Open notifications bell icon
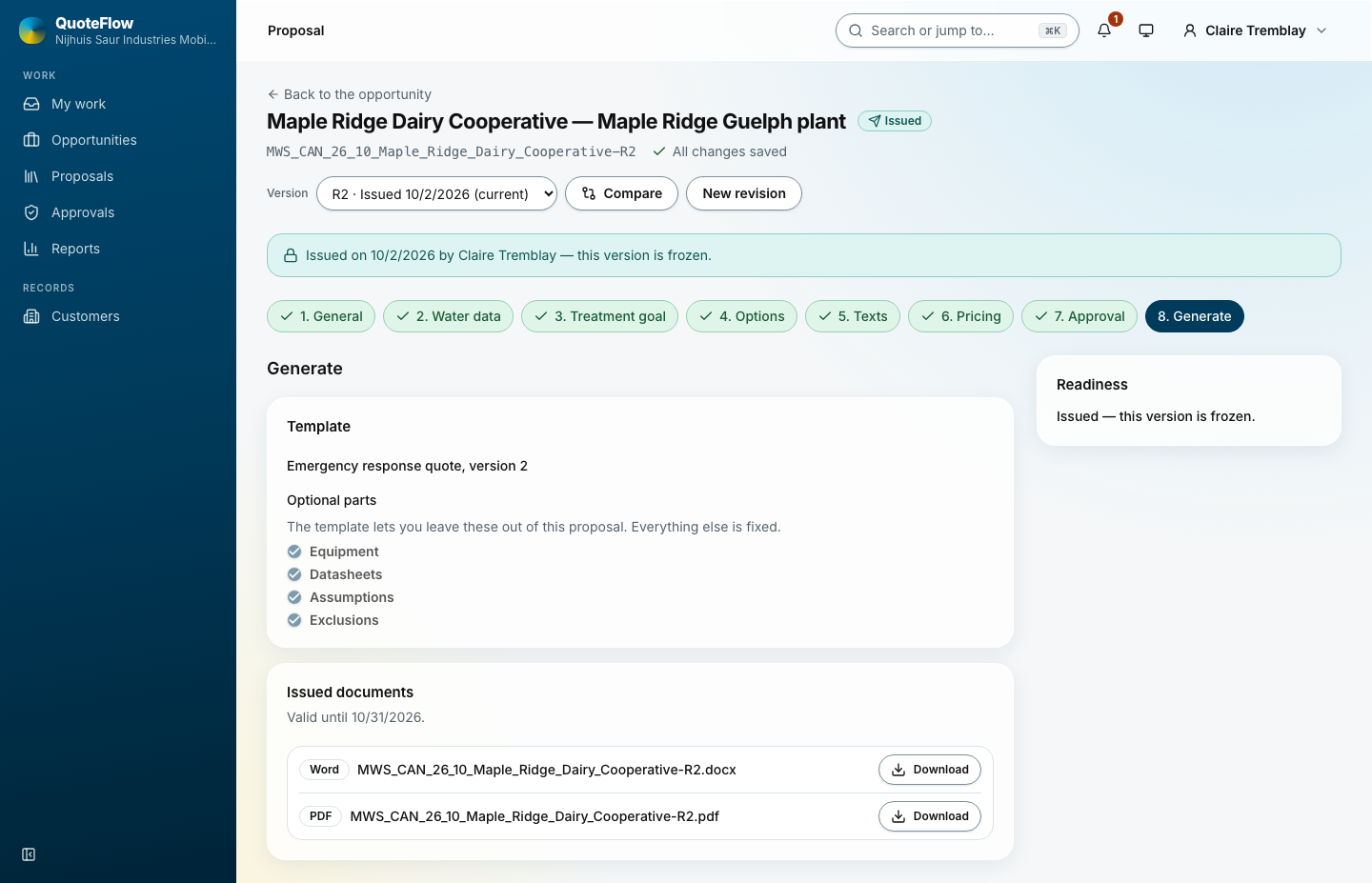 [1104, 30]
